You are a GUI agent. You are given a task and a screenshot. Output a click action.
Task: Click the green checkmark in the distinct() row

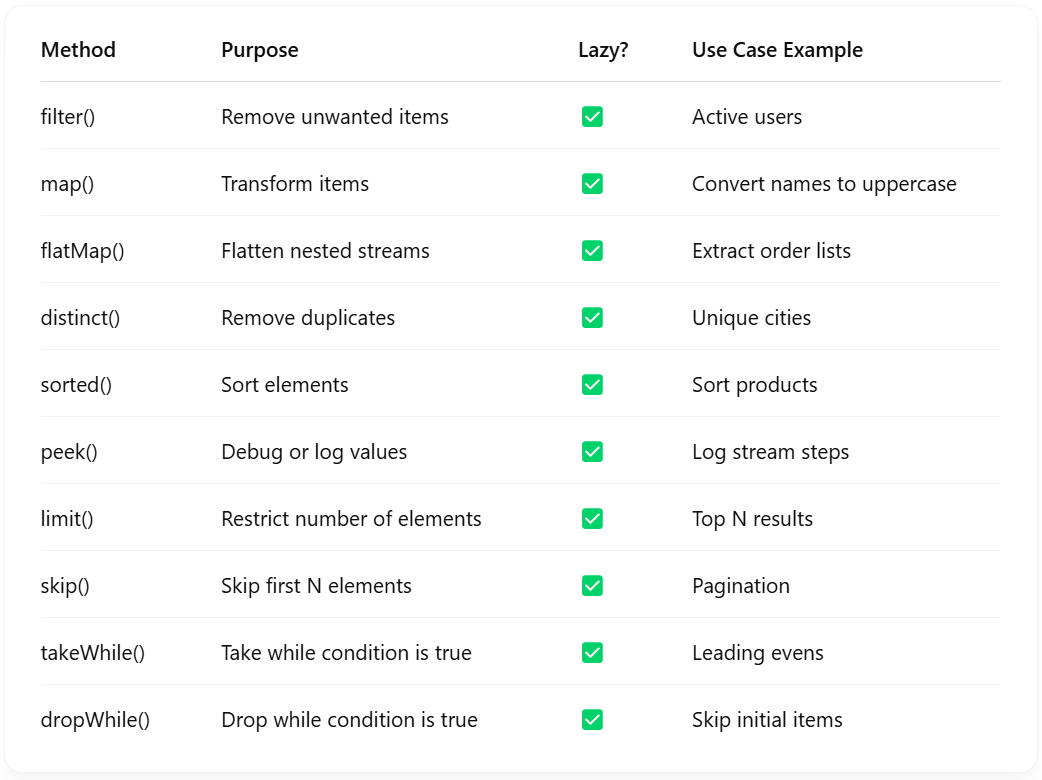click(592, 318)
